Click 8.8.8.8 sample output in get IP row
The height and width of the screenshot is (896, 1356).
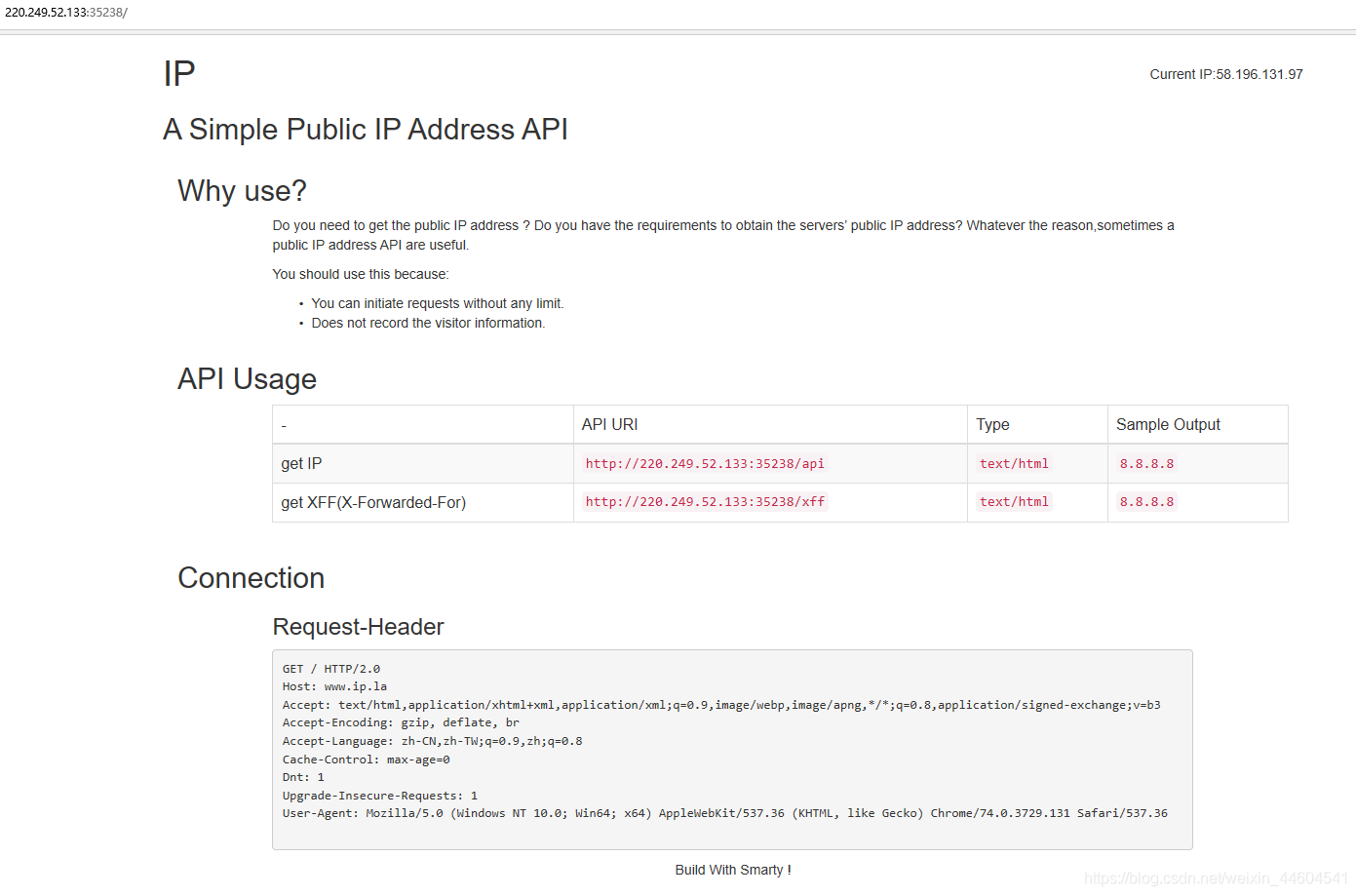(x=1146, y=463)
